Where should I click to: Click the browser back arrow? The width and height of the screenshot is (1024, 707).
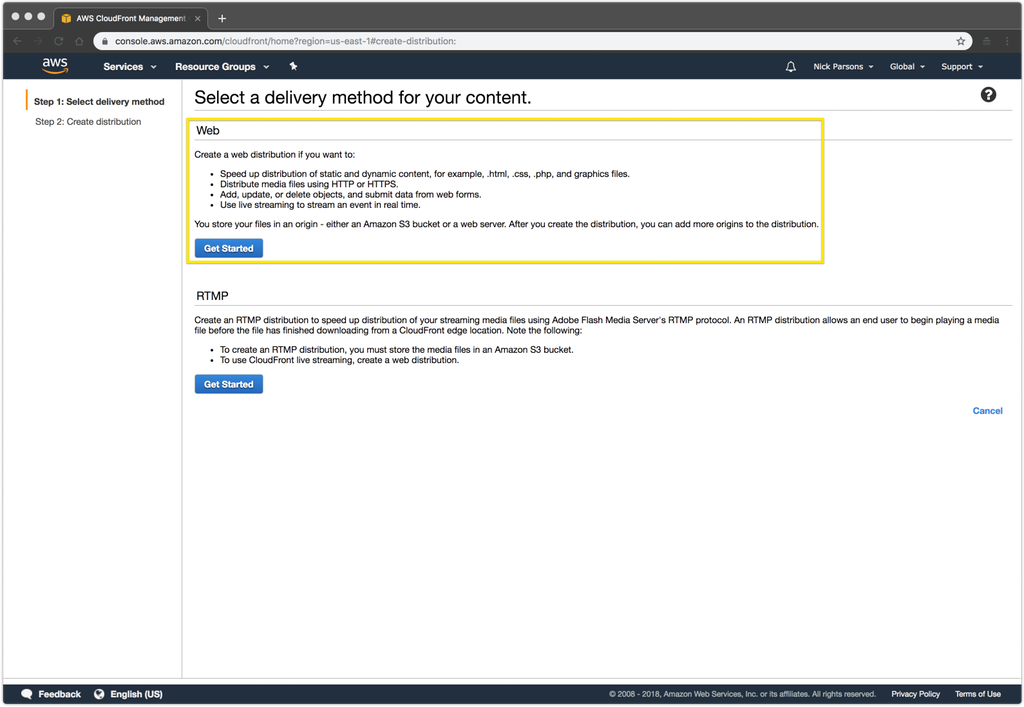point(18,41)
